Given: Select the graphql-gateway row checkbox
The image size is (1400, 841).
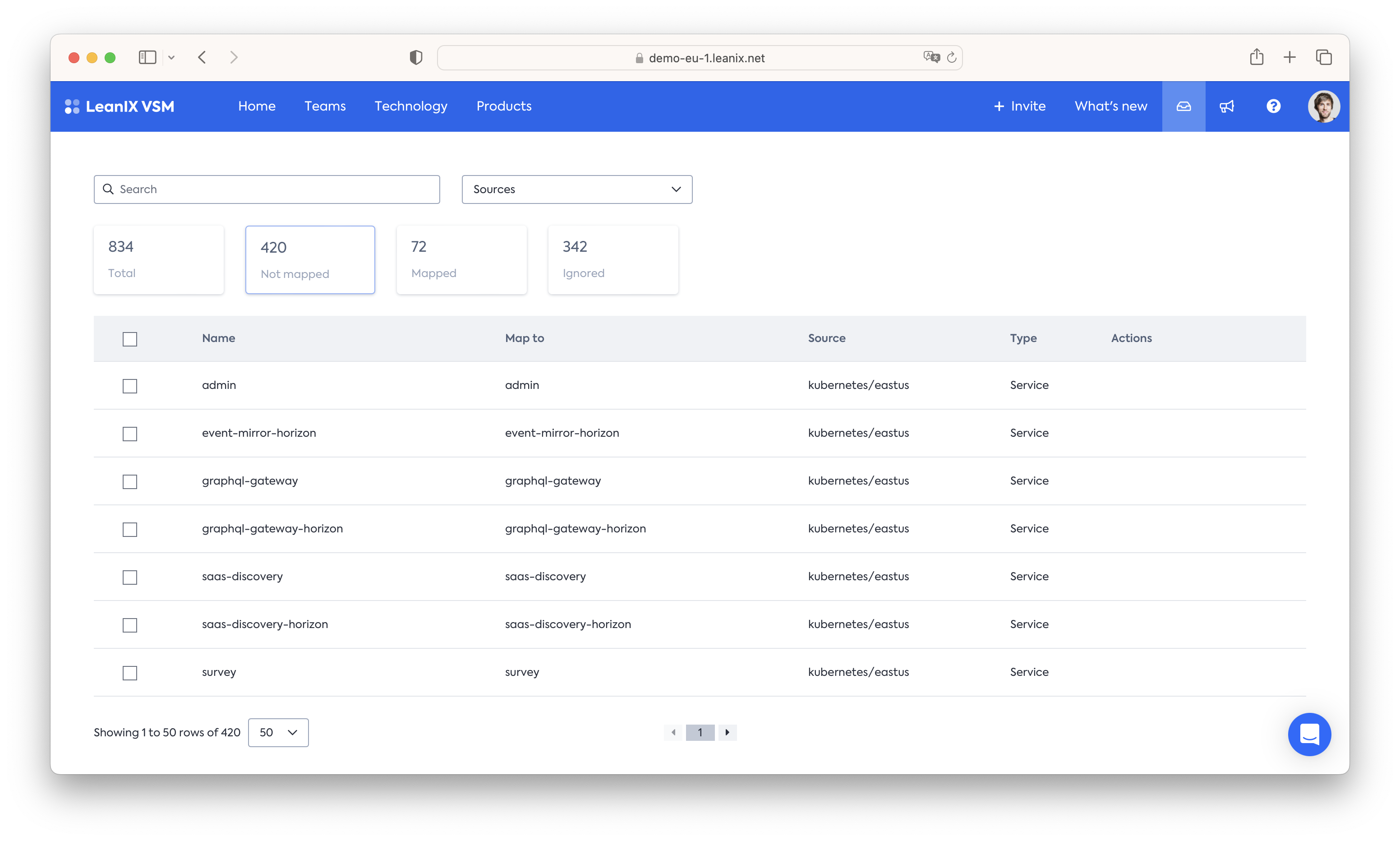Looking at the screenshot, I should 130,482.
